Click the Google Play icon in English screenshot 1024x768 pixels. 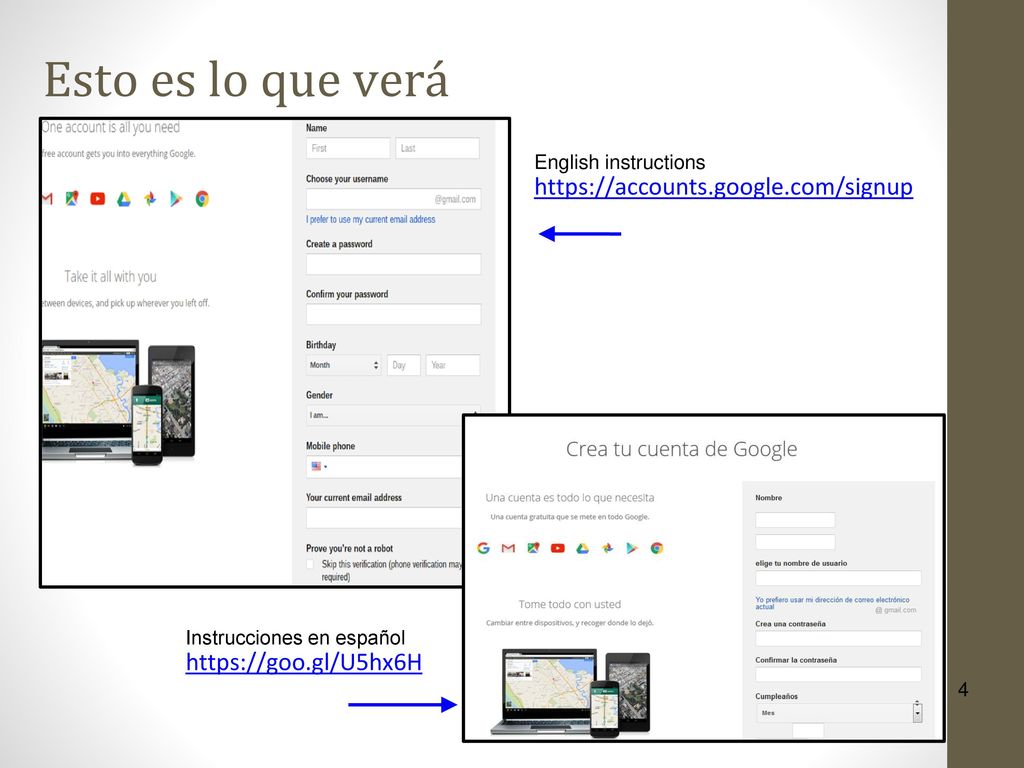[x=176, y=199]
